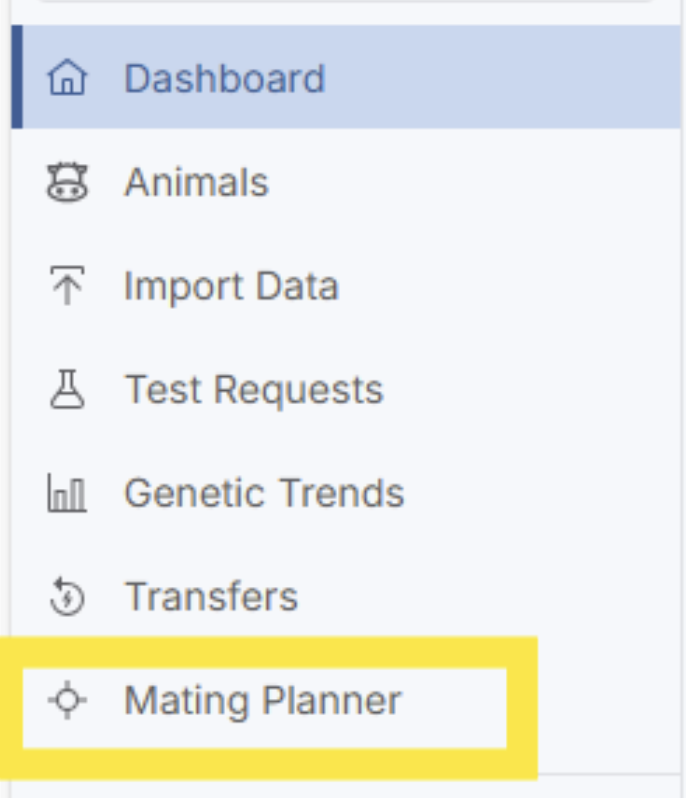
Task: Click the circular arrow Transfers icon
Action: point(67,598)
